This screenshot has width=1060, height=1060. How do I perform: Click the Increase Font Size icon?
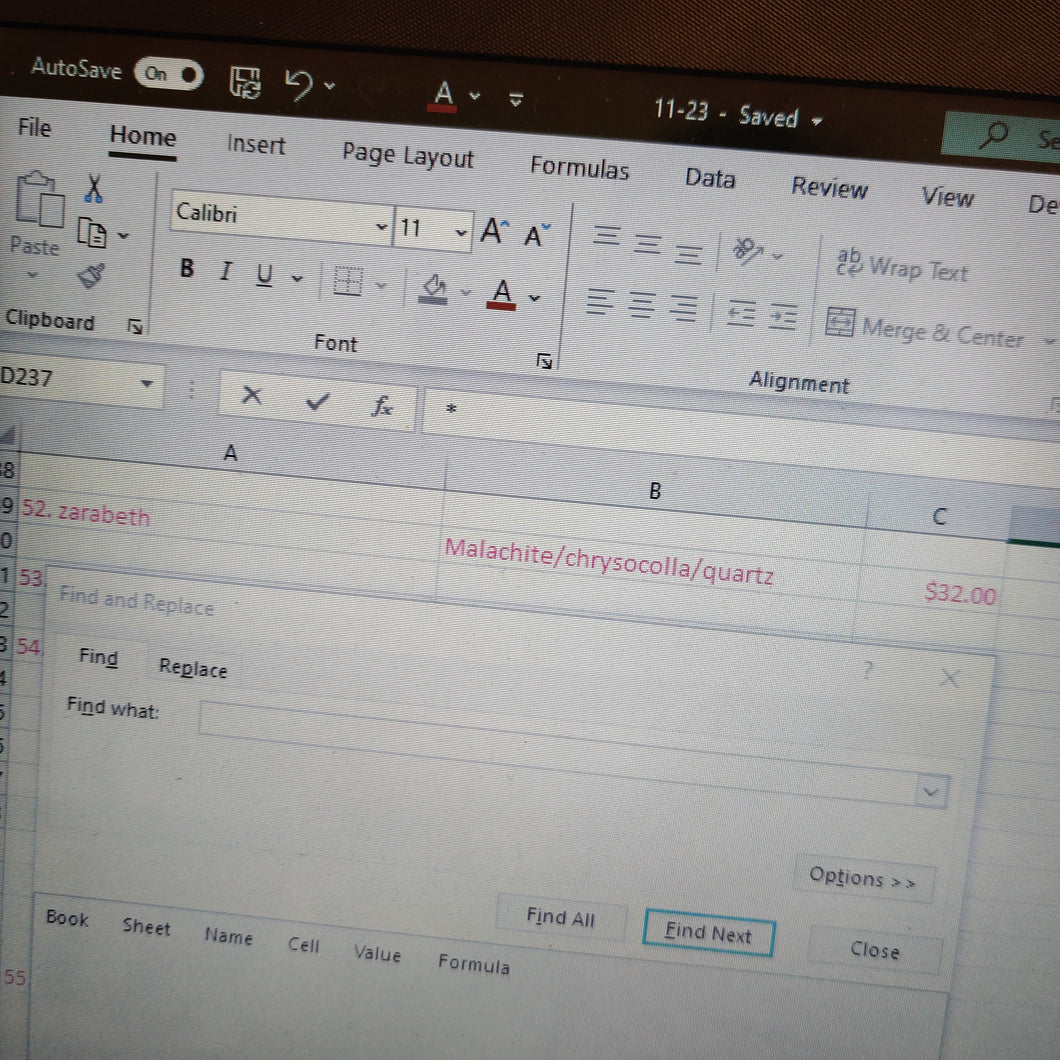coord(494,231)
